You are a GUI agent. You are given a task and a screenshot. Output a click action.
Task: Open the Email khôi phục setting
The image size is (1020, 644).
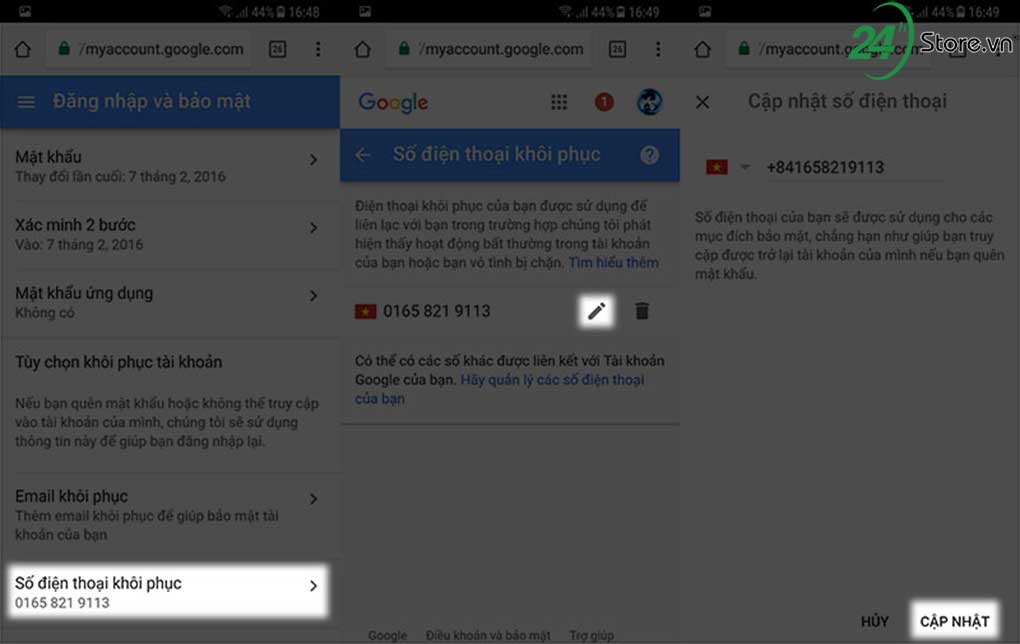click(x=170, y=515)
